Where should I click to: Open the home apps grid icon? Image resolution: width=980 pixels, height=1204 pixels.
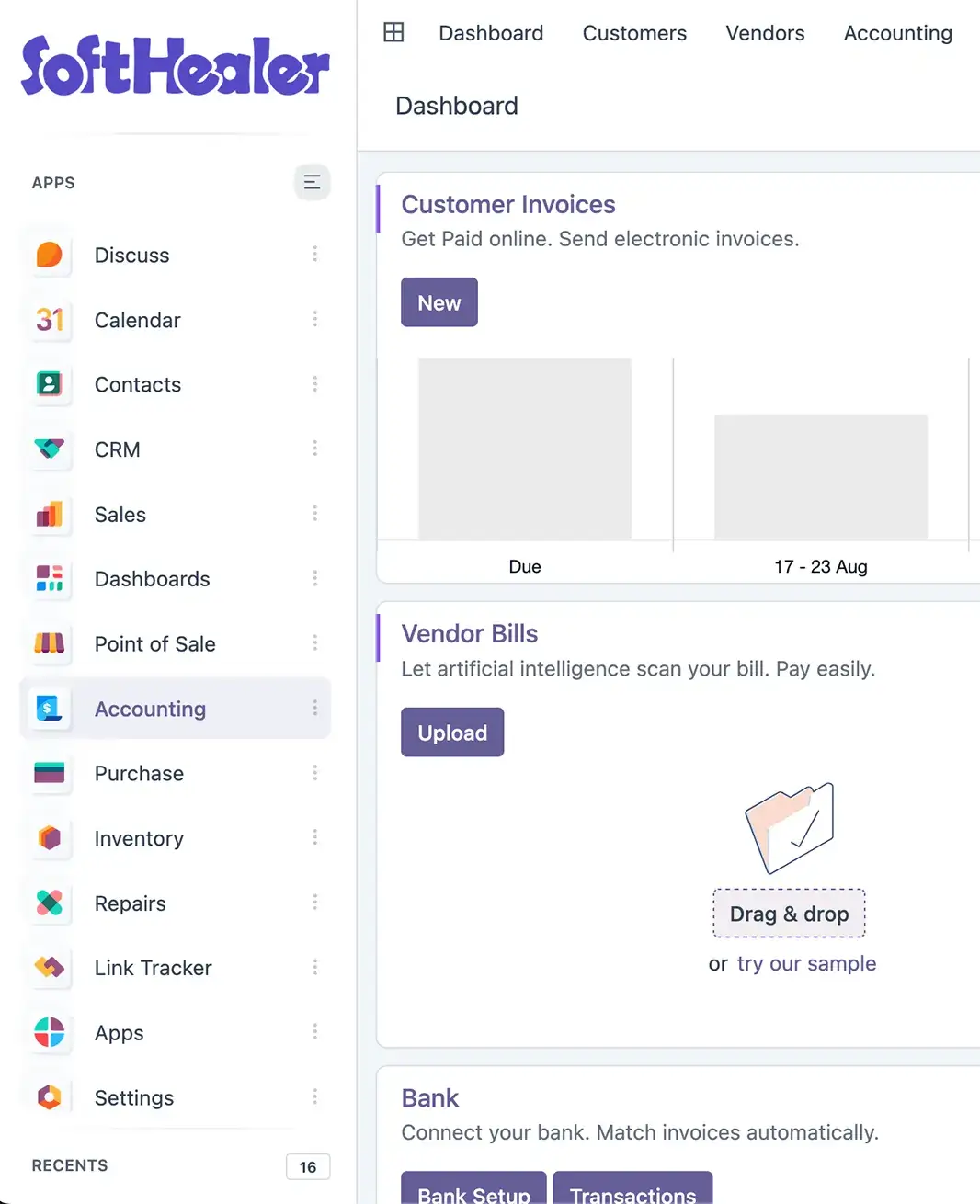[x=393, y=33]
